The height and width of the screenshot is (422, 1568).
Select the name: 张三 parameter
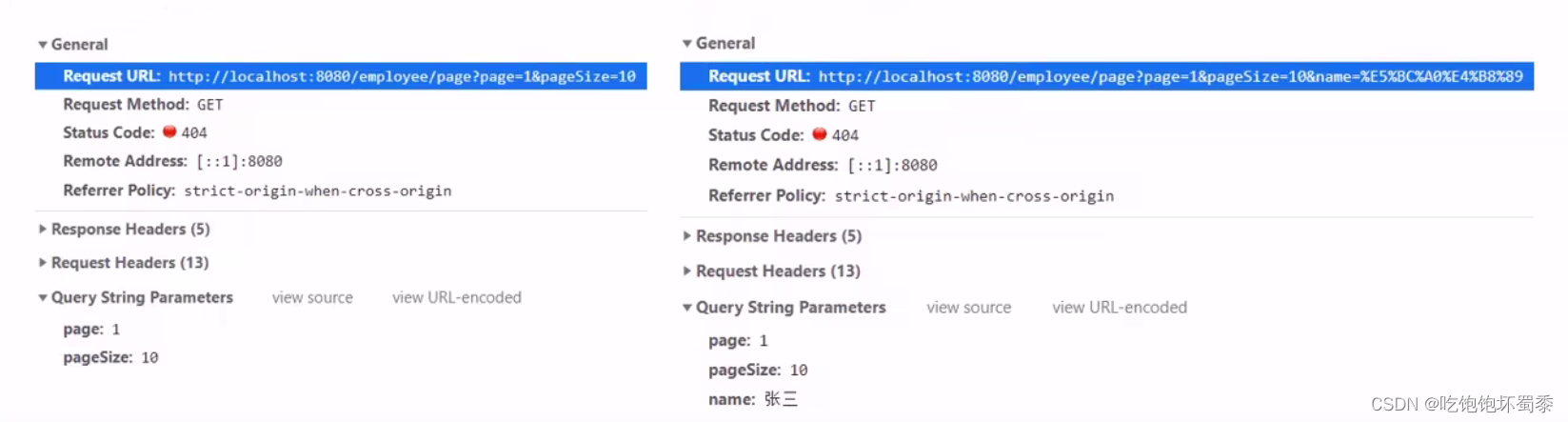click(753, 399)
